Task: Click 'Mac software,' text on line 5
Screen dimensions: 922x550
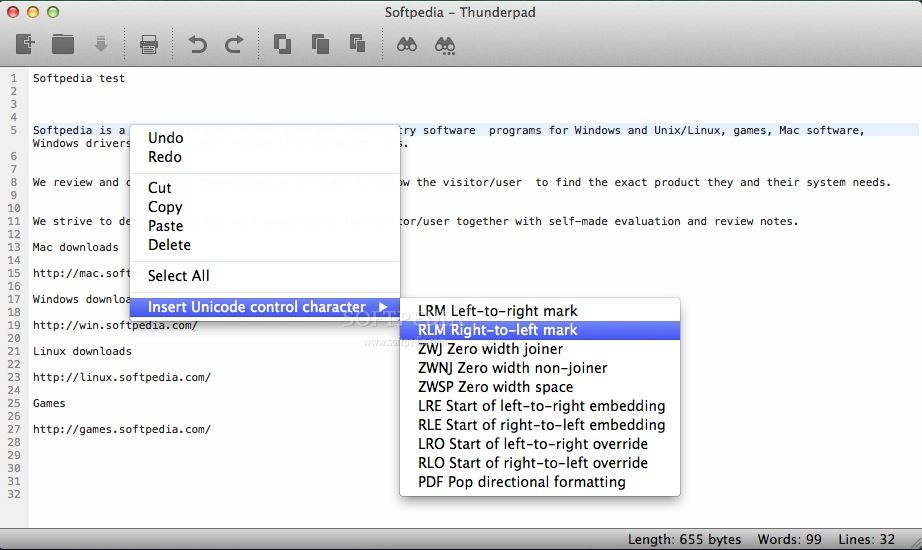Action: [821, 131]
